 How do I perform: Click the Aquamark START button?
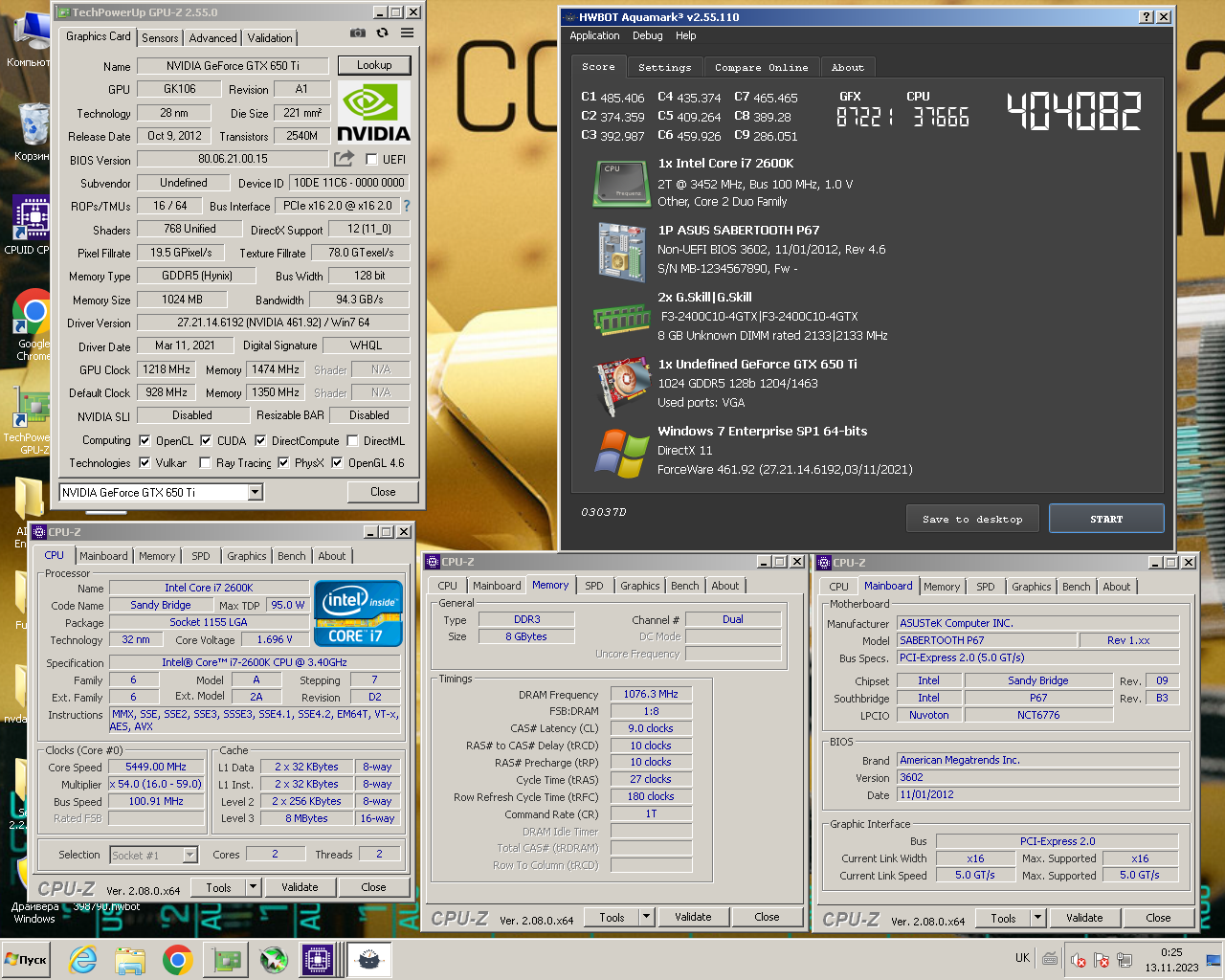pyautogui.click(x=1106, y=519)
